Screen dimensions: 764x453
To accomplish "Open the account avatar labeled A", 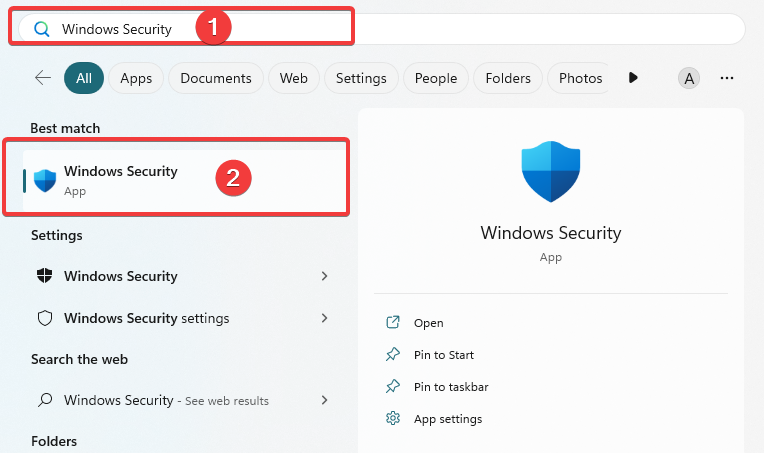I will [x=689, y=78].
